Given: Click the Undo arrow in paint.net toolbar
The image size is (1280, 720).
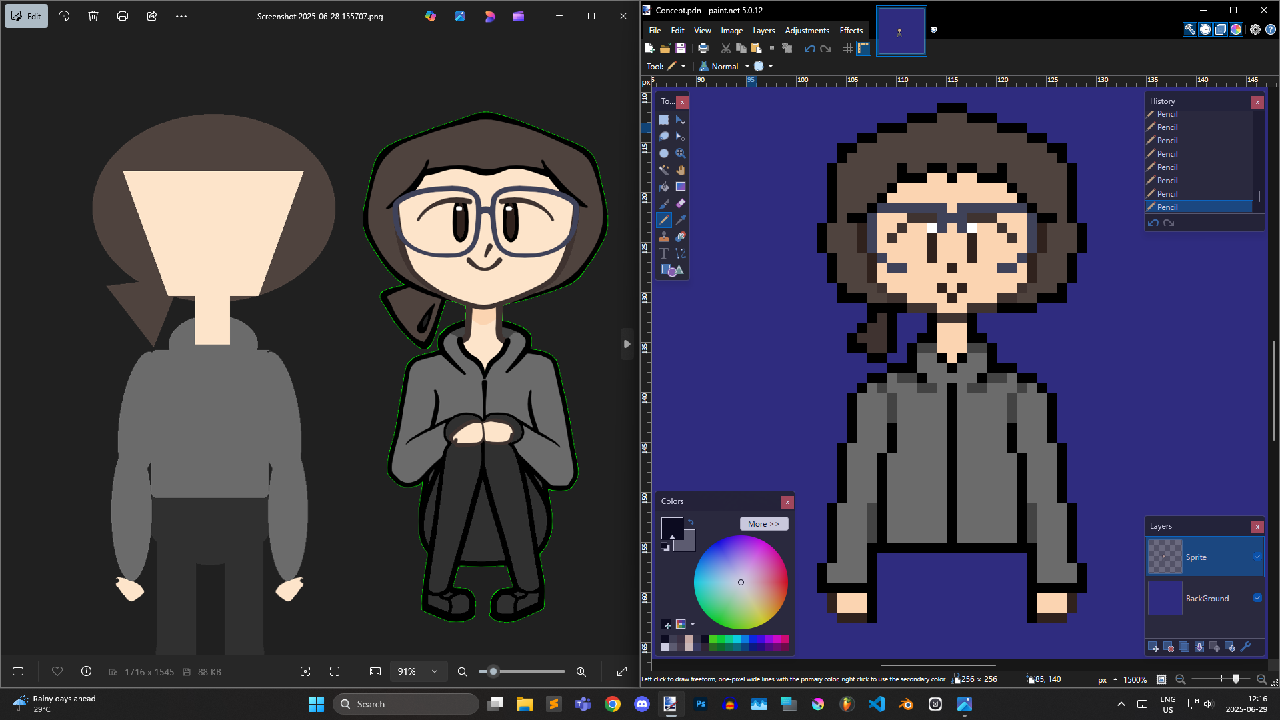Looking at the screenshot, I should [810, 48].
